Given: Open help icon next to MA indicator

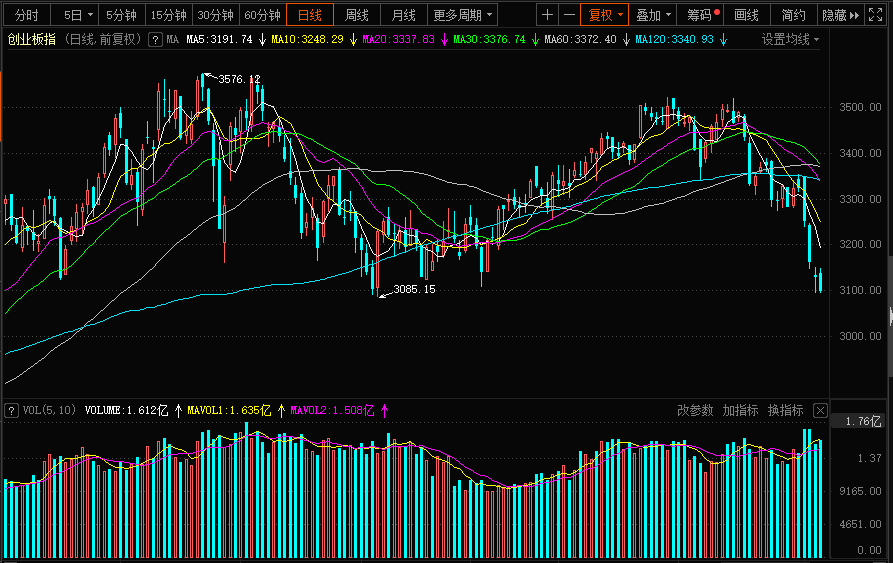Looking at the screenshot, I should tap(155, 39).
